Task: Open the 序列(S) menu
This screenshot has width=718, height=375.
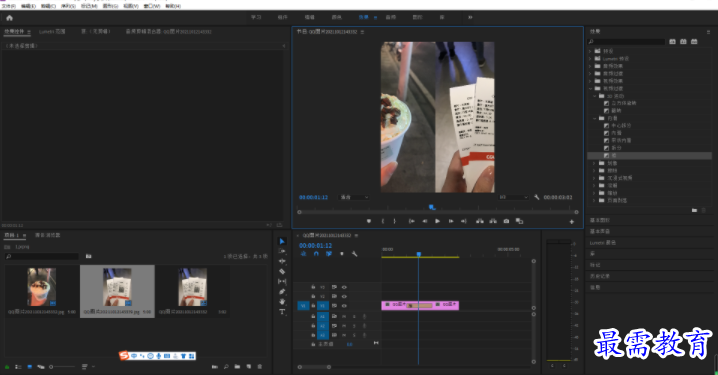Action: pyautogui.click(x=68, y=6)
